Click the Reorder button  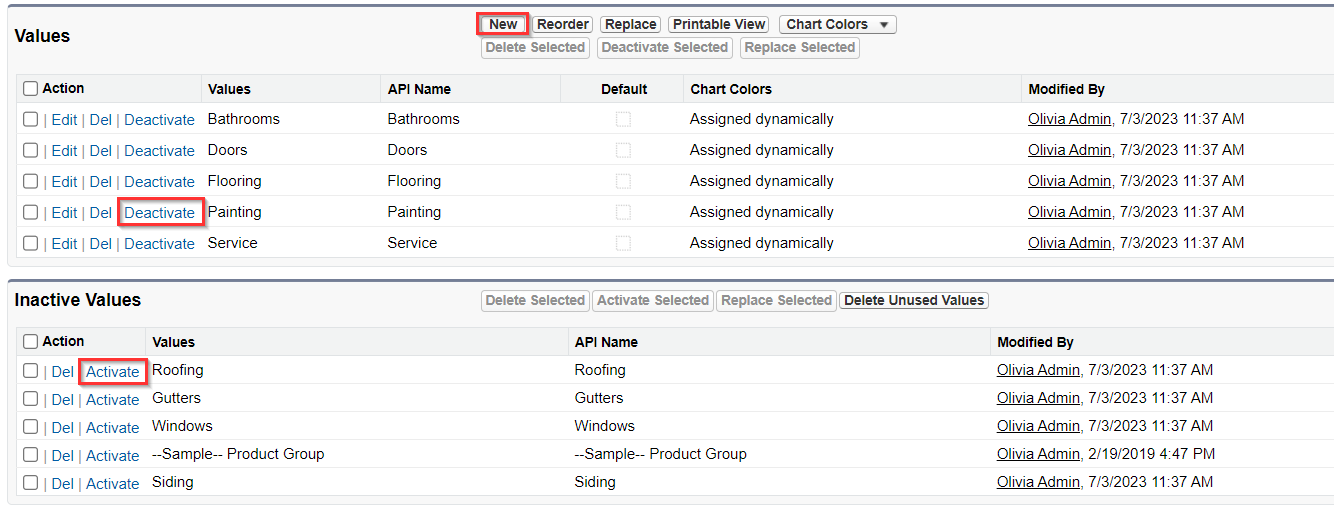coord(563,24)
